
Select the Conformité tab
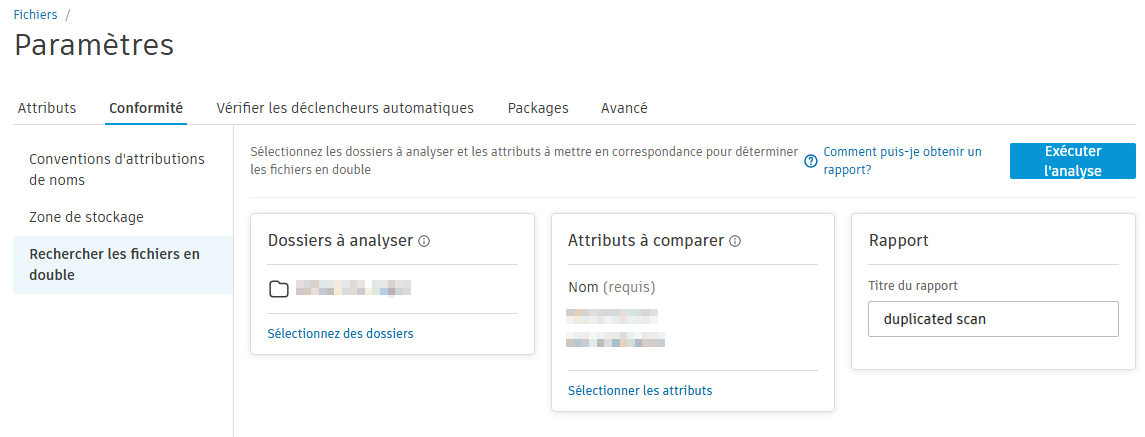(x=146, y=108)
